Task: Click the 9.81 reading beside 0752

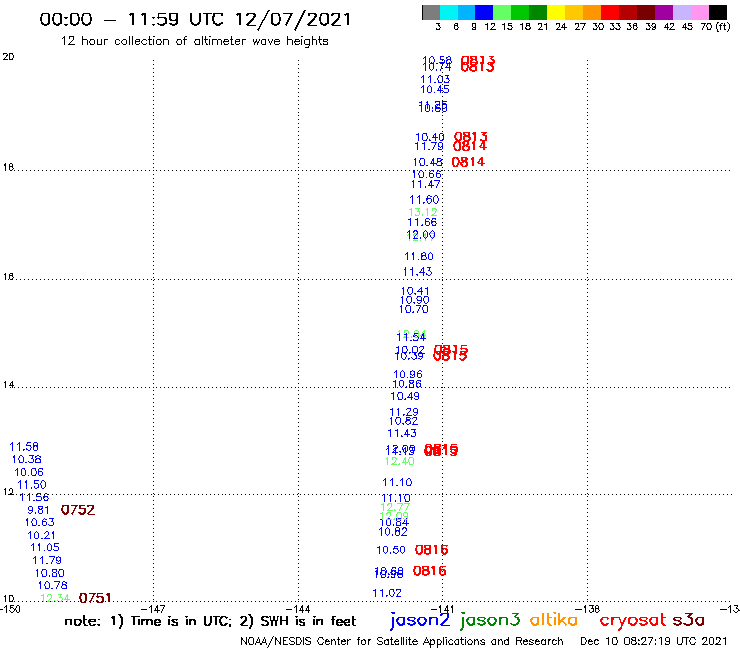Action: (38, 510)
